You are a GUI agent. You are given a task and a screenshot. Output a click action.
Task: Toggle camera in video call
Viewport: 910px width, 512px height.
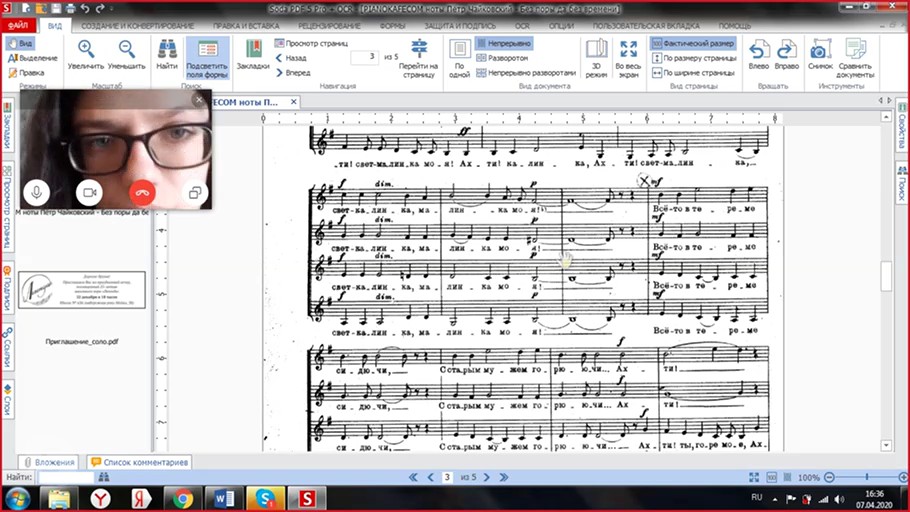click(89, 192)
